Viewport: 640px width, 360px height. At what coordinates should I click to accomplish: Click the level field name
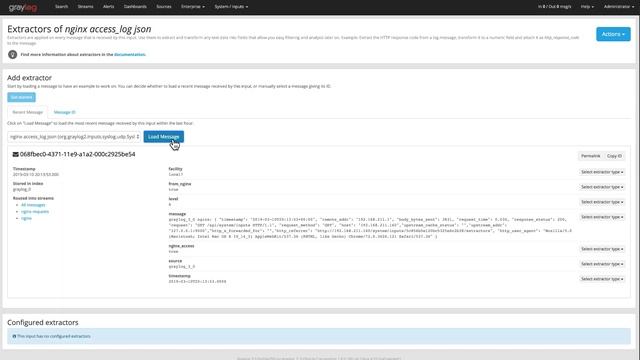coord(173,199)
